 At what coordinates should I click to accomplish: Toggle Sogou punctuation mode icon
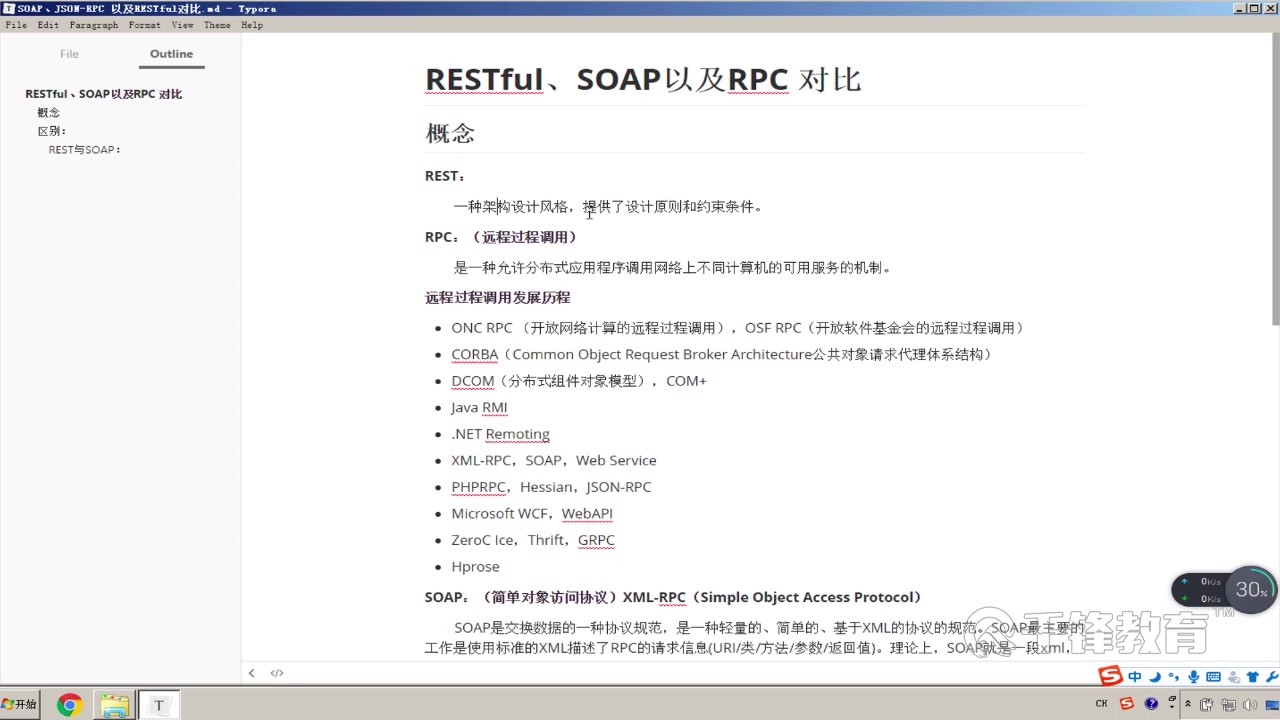click(x=1173, y=677)
